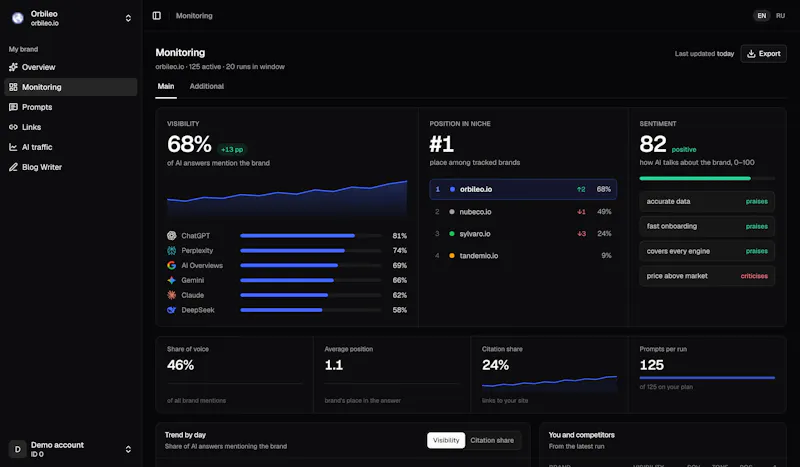Click the Claude burst icon

pyautogui.click(x=171, y=295)
